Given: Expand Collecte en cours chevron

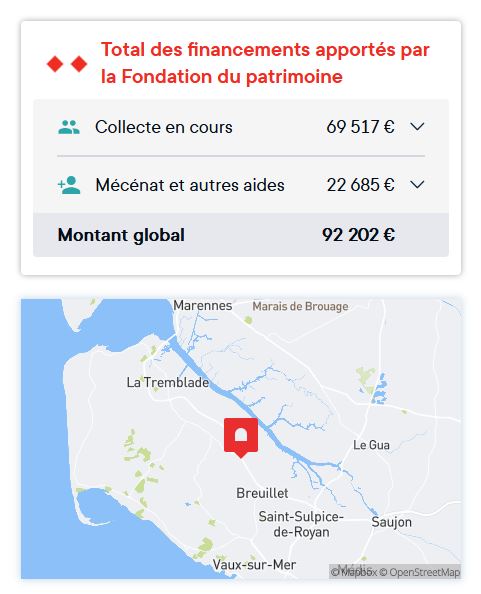Looking at the screenshot, I should pyautogui.click(x=417, y=127).
